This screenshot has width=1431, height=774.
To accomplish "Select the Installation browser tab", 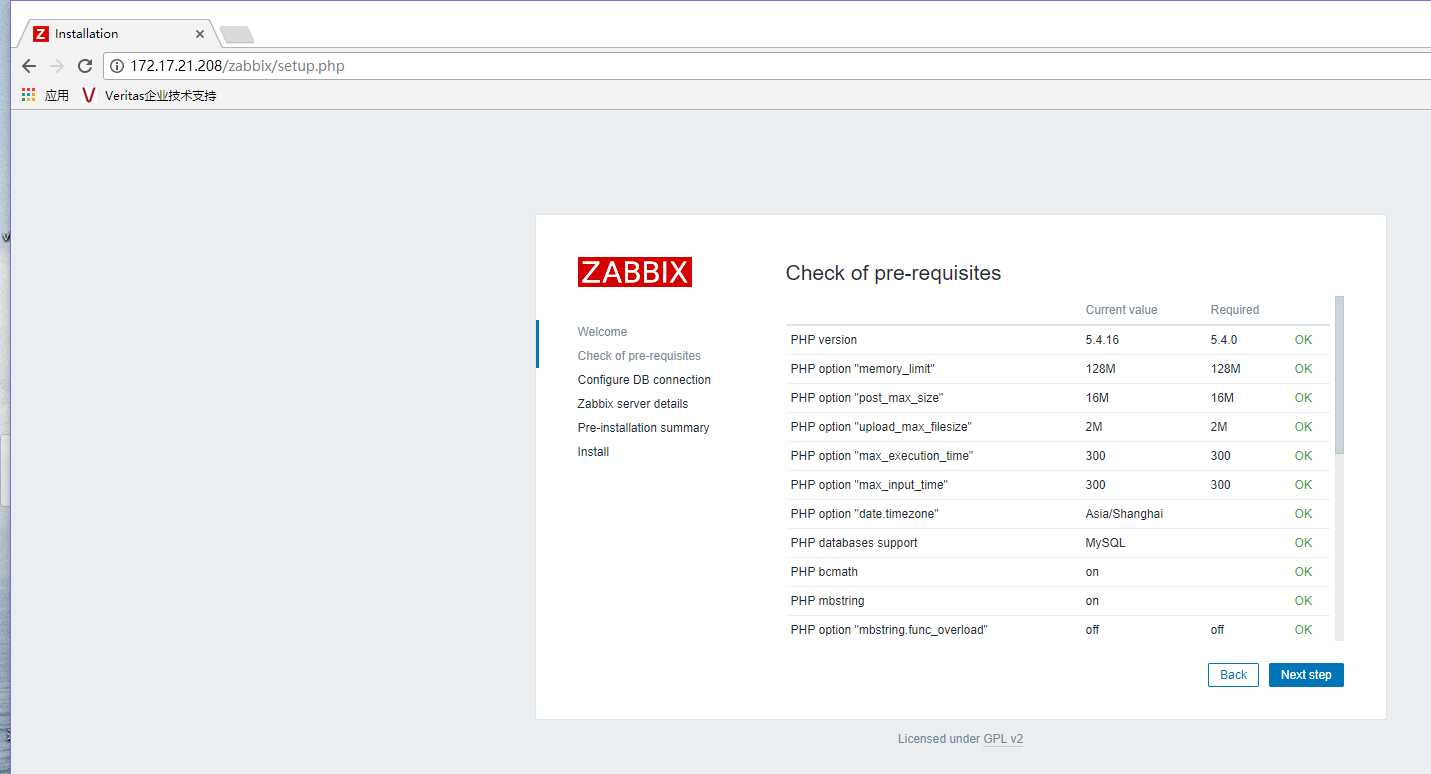I will click(118, 34).
